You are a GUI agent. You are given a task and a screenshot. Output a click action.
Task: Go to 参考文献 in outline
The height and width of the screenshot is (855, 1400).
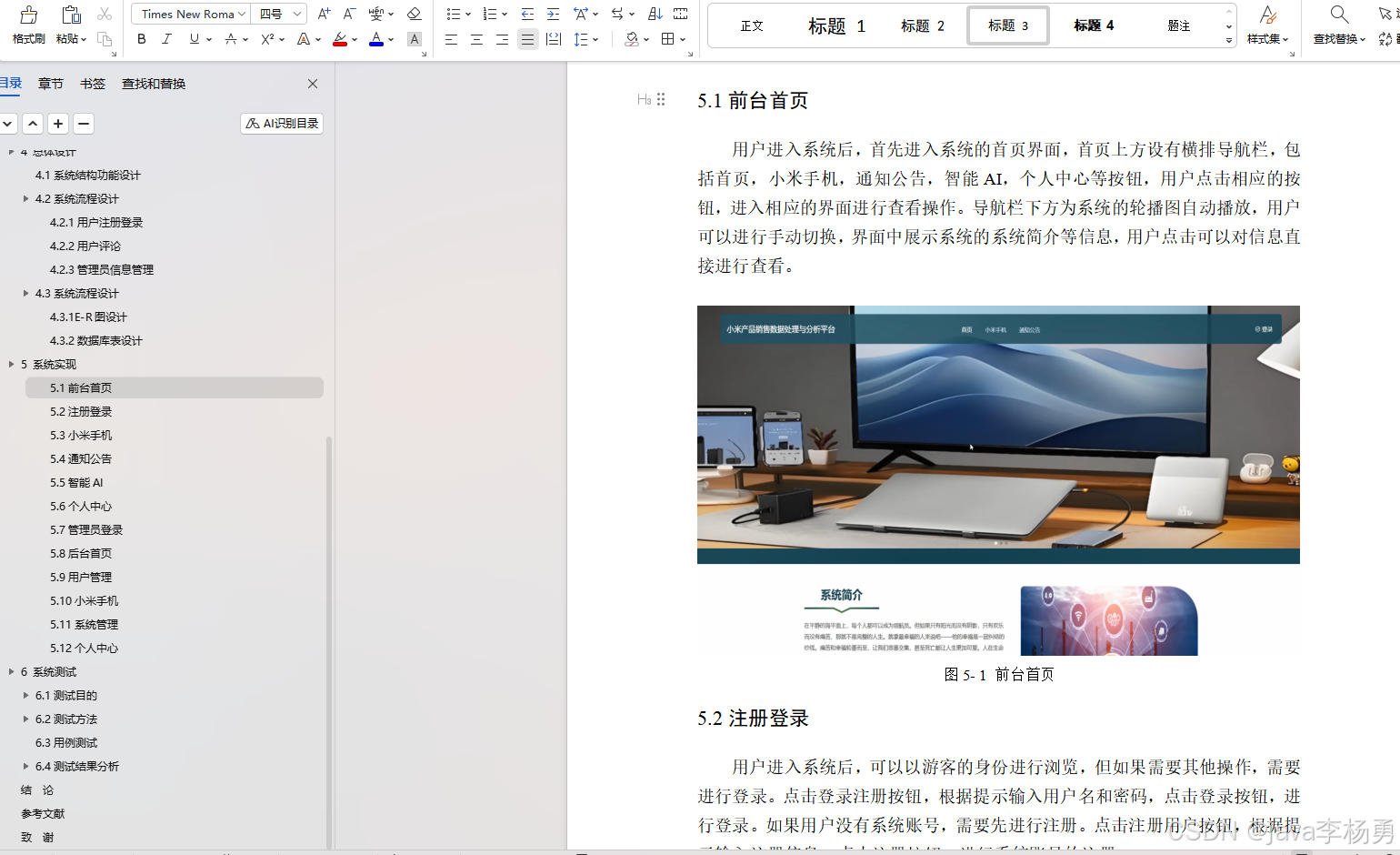point(43,813)
